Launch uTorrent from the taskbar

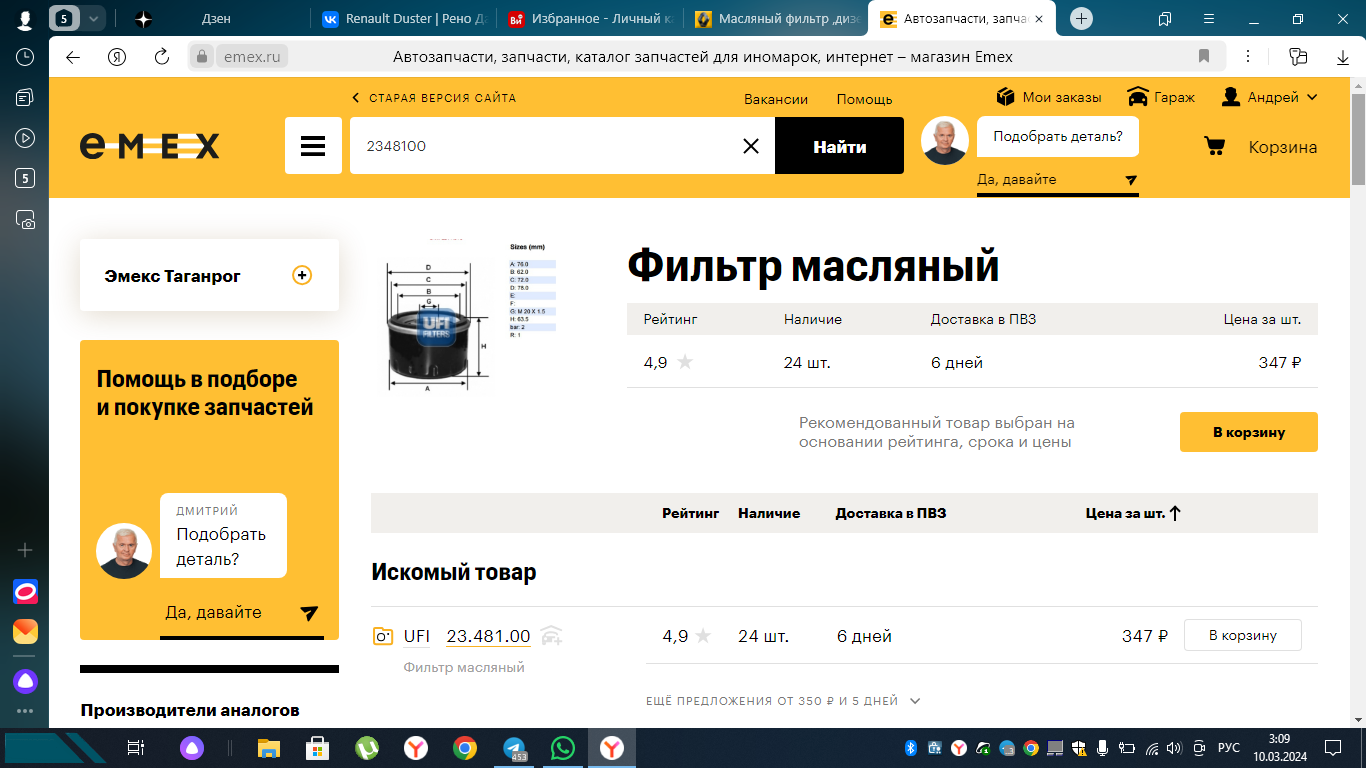[x=367, y=748]
